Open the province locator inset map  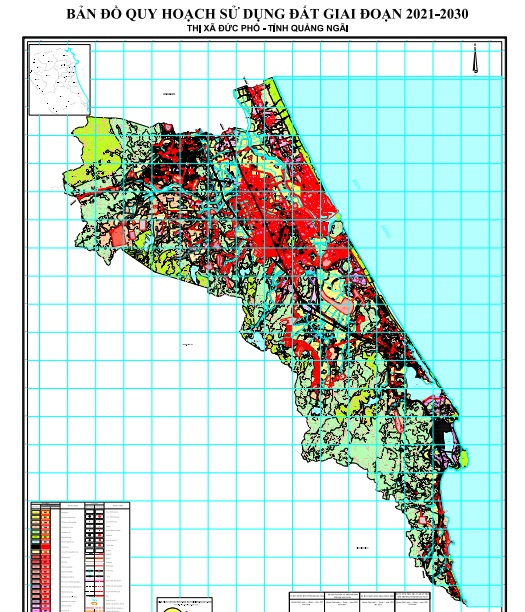tap(60, 80)
